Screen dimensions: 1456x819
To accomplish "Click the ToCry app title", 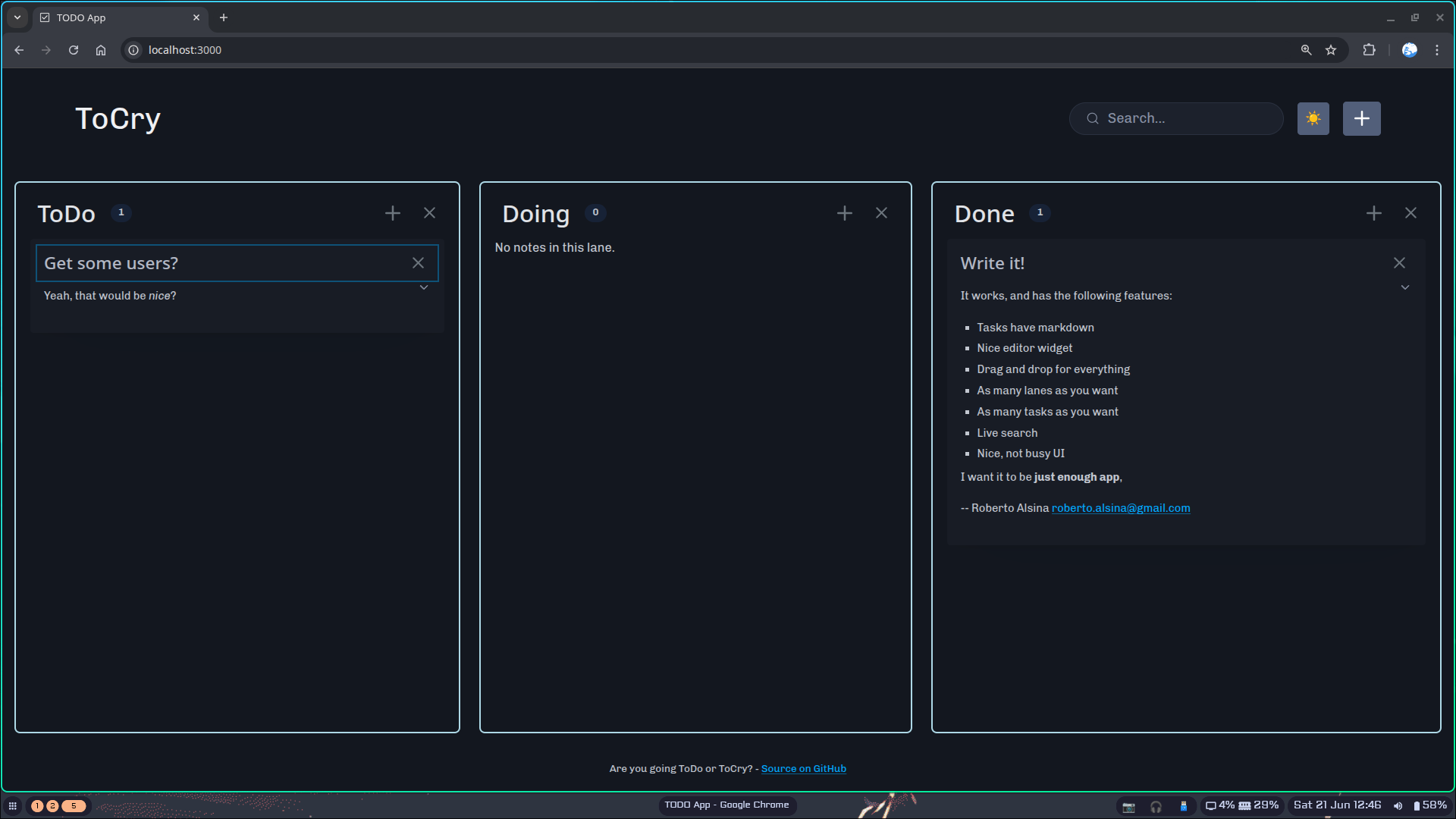I will [x=118, y=119].
